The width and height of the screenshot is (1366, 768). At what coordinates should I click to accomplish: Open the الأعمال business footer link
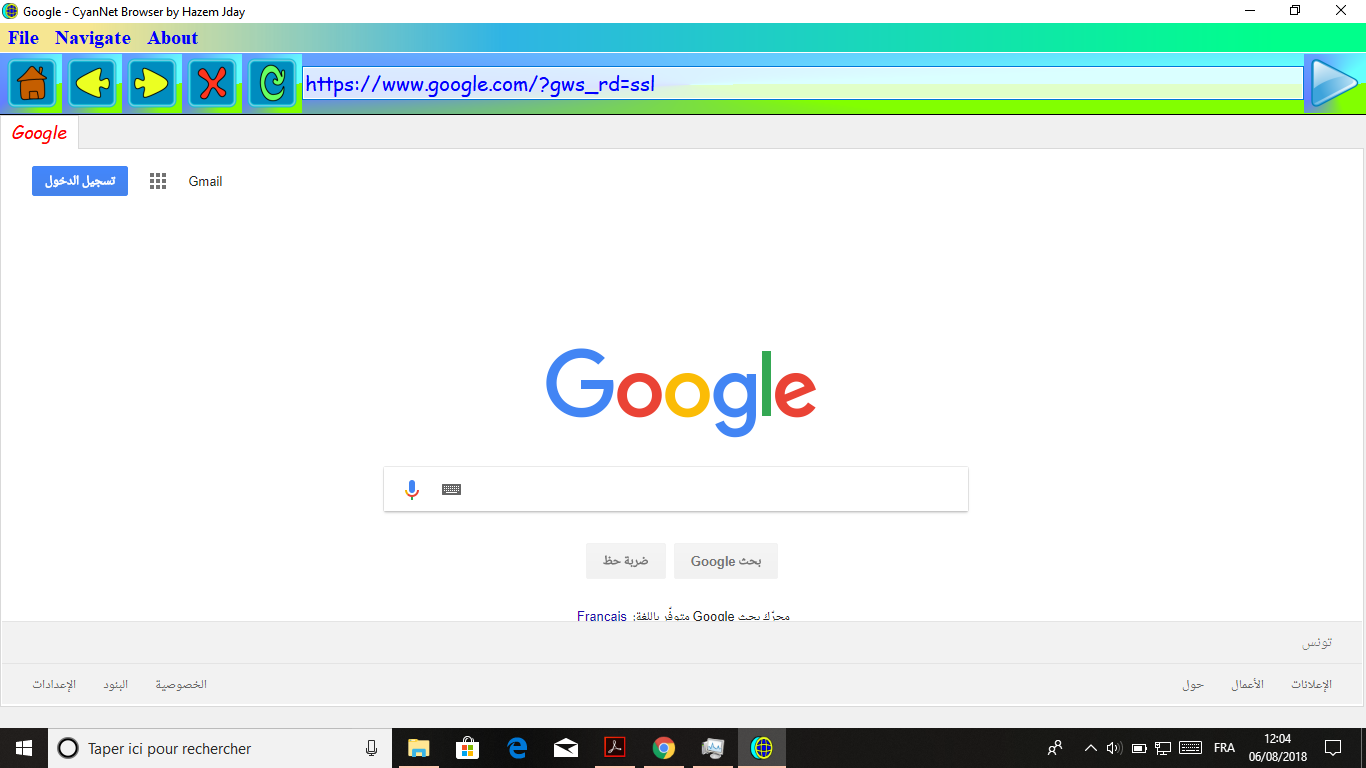(x=1247, y=685)
